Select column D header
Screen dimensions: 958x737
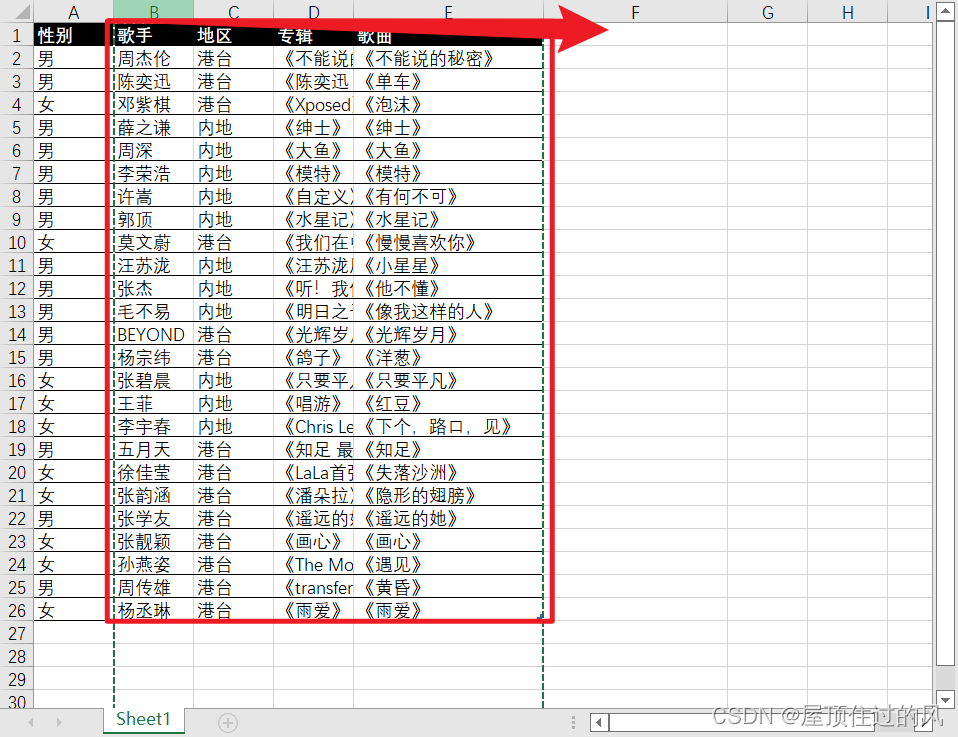coord(313,12)
